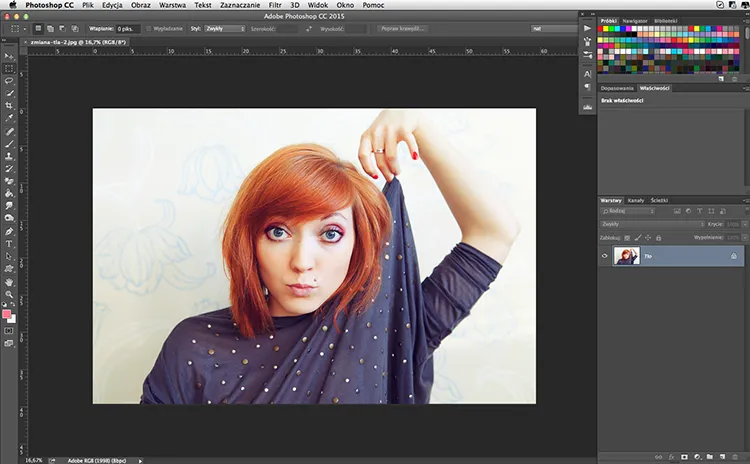Click the Popraw krawędź button

402,29
